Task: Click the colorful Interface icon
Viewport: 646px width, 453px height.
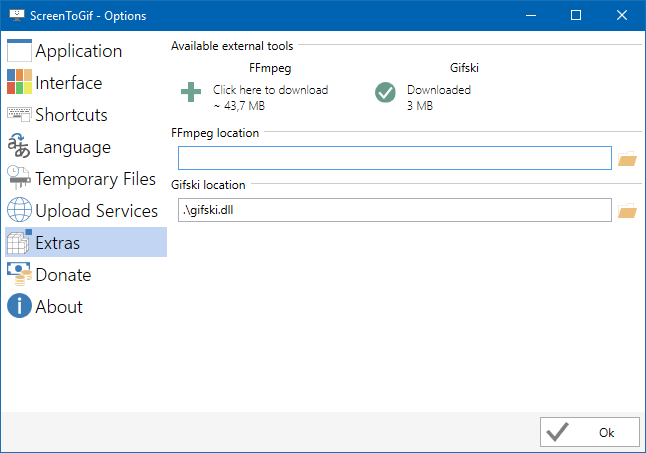Action: (19, 82)
